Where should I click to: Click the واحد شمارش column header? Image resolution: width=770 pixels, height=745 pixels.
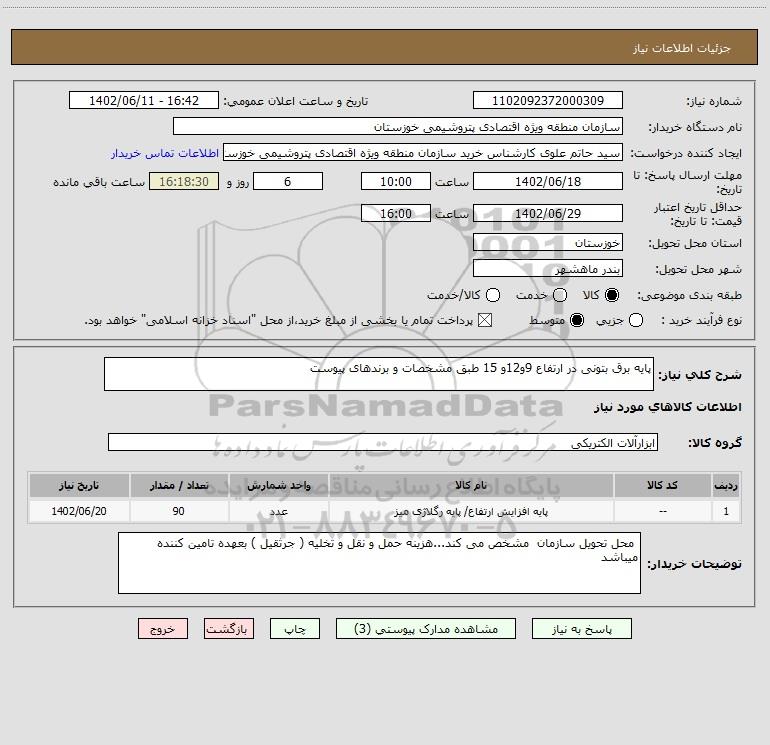click(x=278, y=485)
